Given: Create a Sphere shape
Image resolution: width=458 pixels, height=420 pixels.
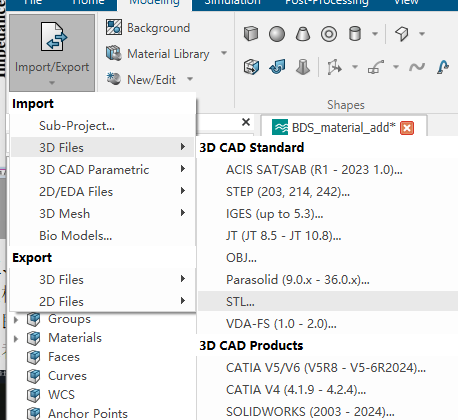Looking at the screenshot, I should click(x=277, y=34).
